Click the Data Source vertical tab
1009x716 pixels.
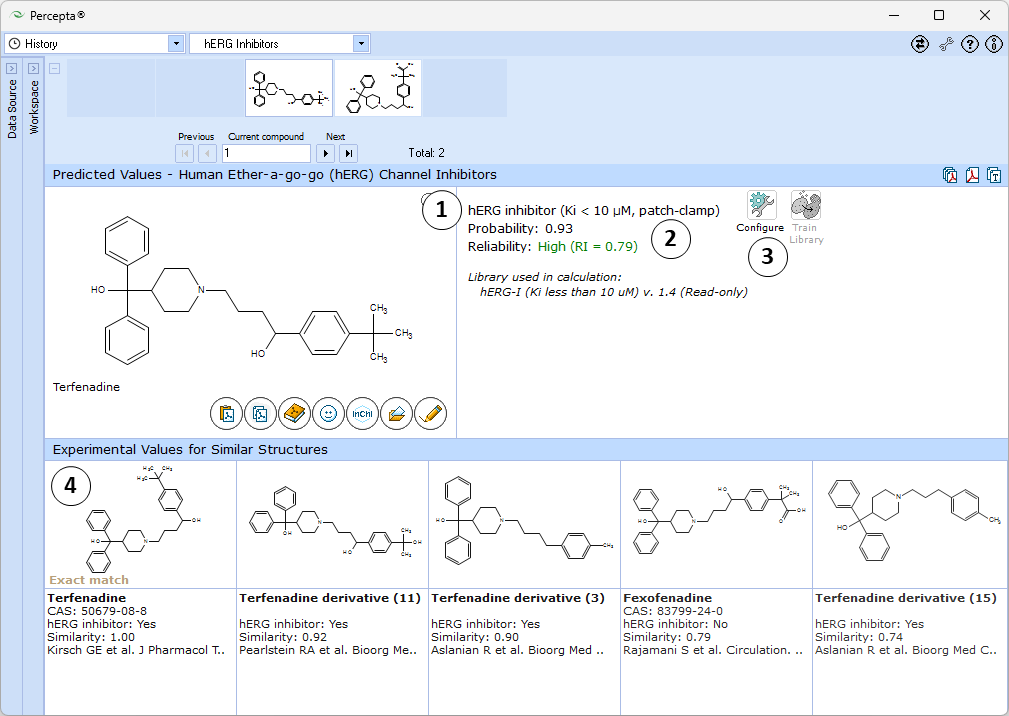point(12,109)
